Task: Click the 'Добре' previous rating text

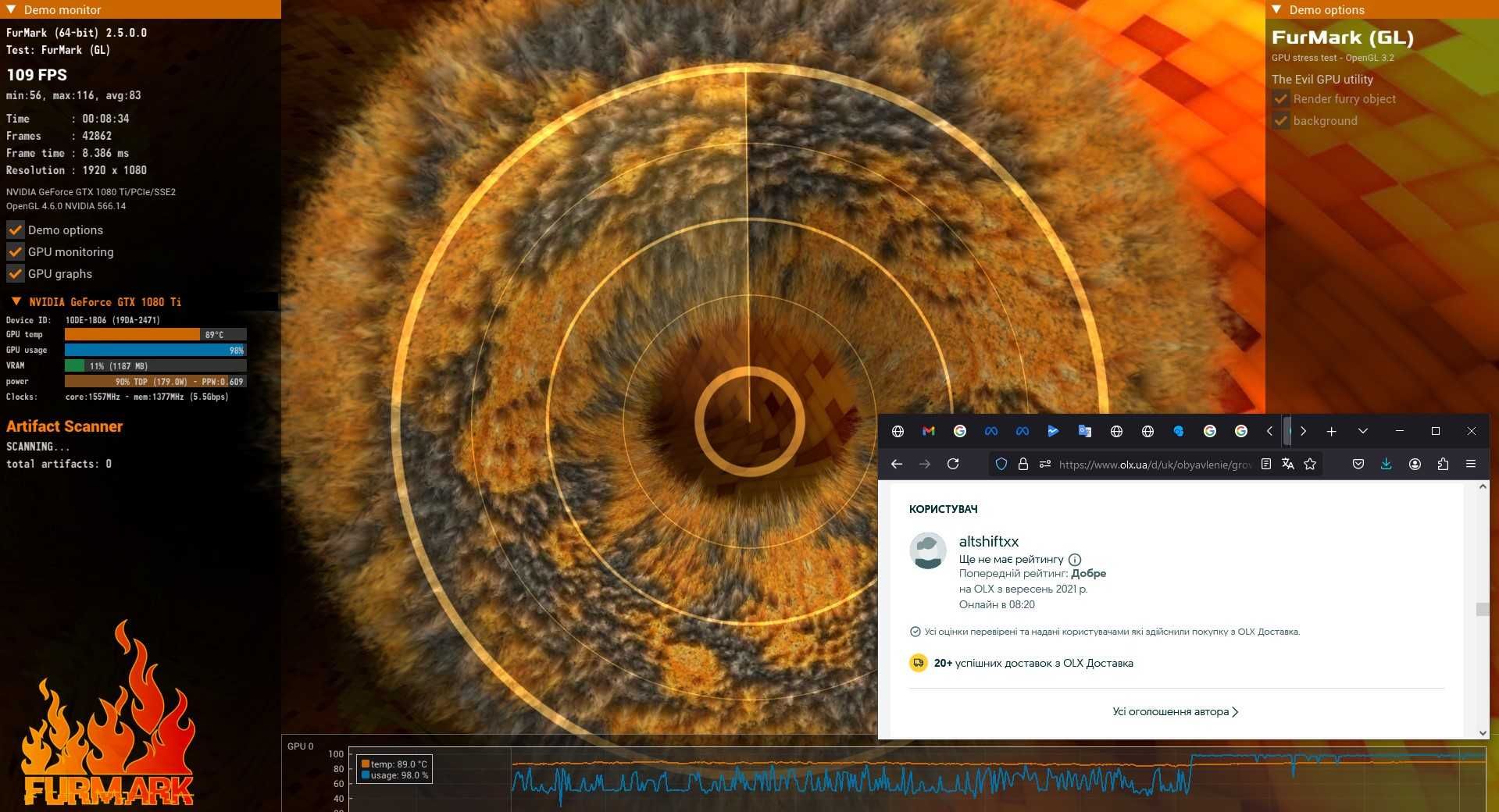Action: pyautogui.click(x=1088, y=573)
